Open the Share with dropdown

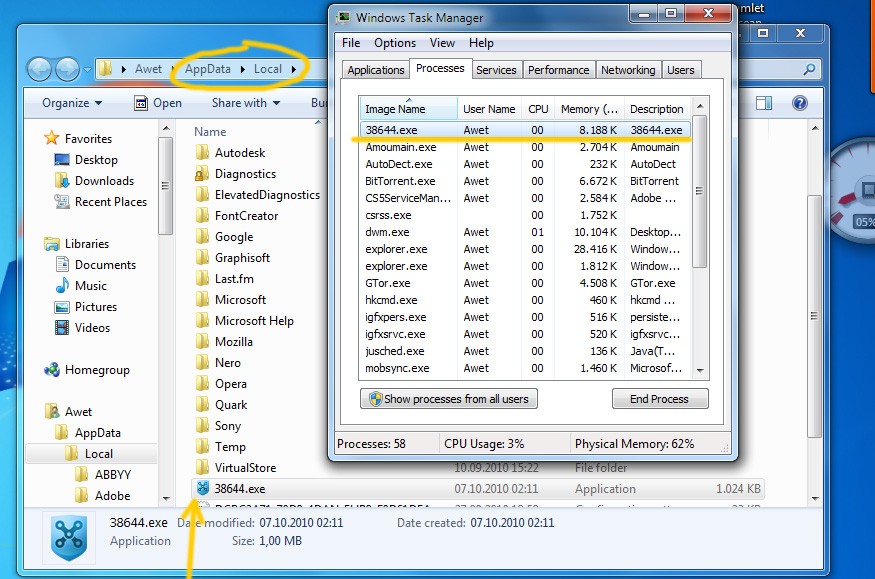pos(246,103)
